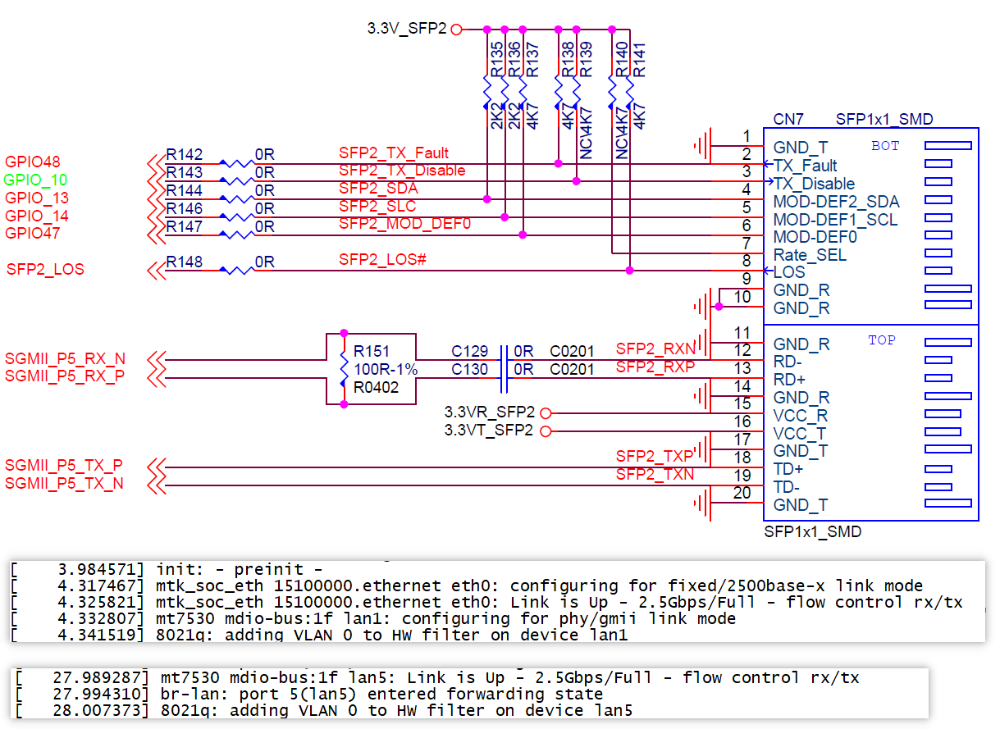Click the MOD-DEF1_SCL pin name
The image size is (1000, 729).
(835, 219)
